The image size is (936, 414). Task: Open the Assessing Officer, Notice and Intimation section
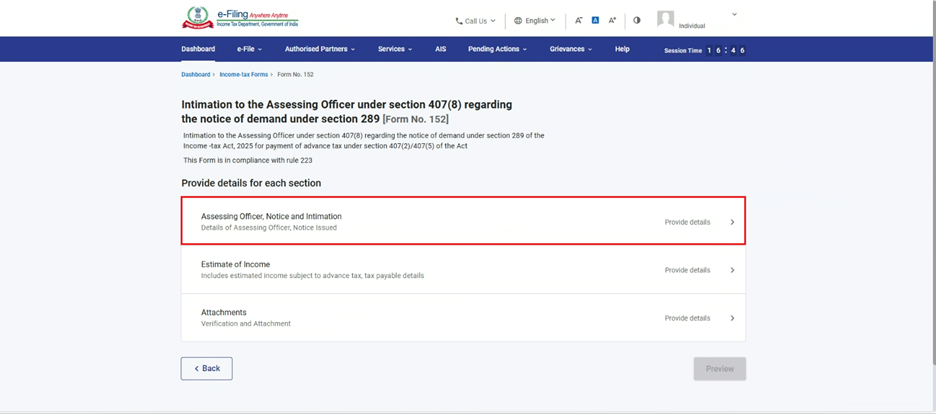[463, 222]
